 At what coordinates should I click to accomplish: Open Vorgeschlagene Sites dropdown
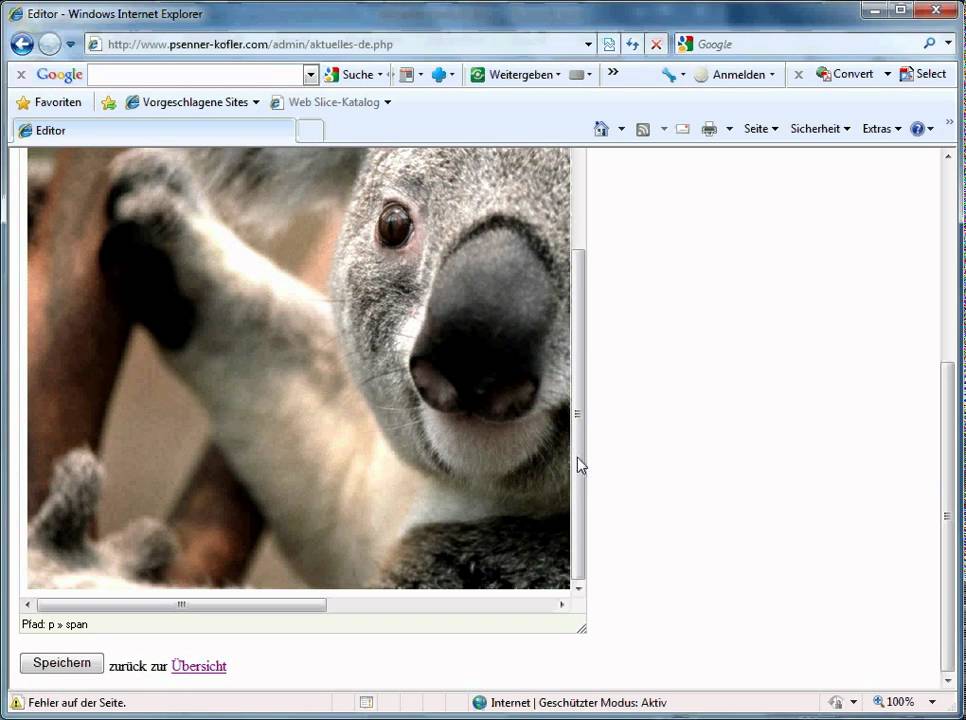[192, 102]
